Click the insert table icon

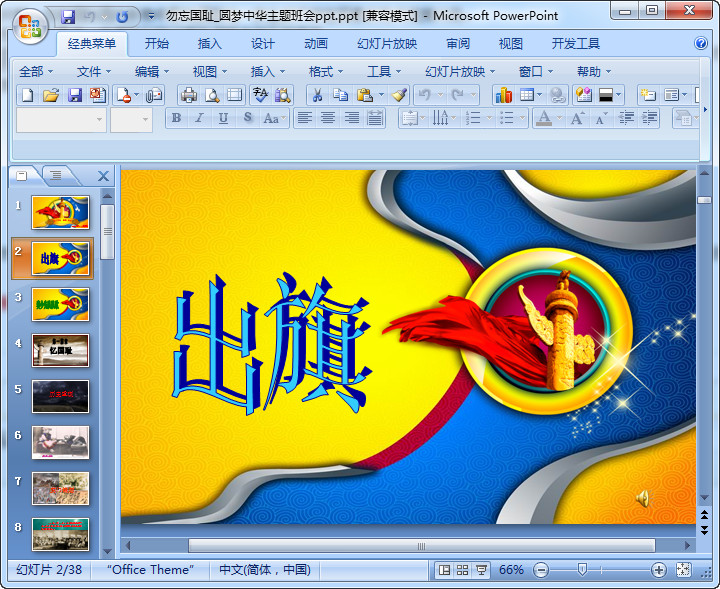click(x=526, y=95)
